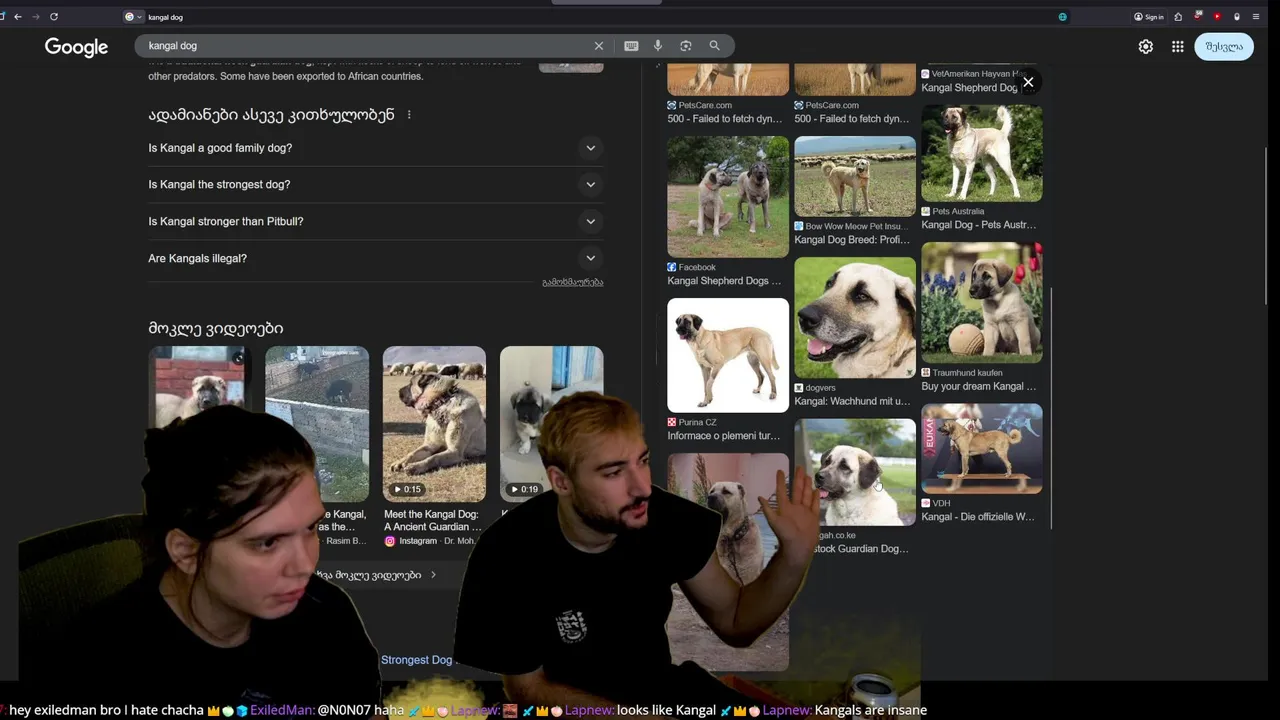
Task: Click the teal circular icon in the address bar
Action: pyautogui.click(x=1062, y=17)
